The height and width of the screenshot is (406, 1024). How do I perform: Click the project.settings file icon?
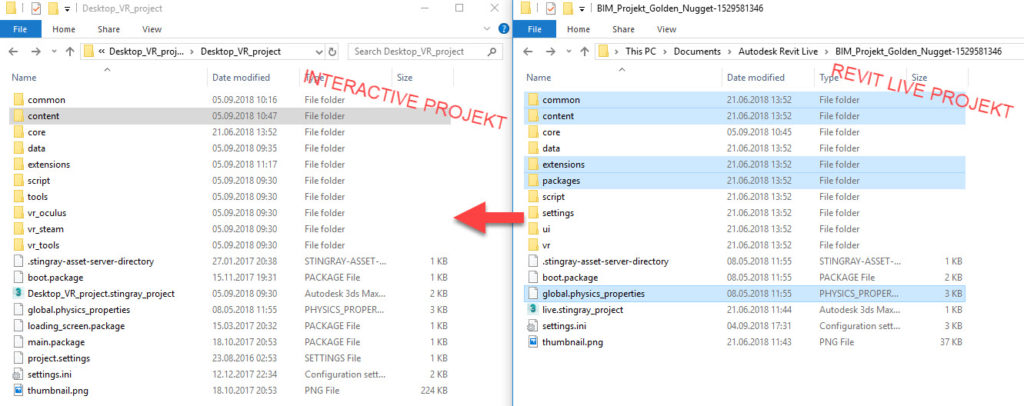click(x=18, y=358)
